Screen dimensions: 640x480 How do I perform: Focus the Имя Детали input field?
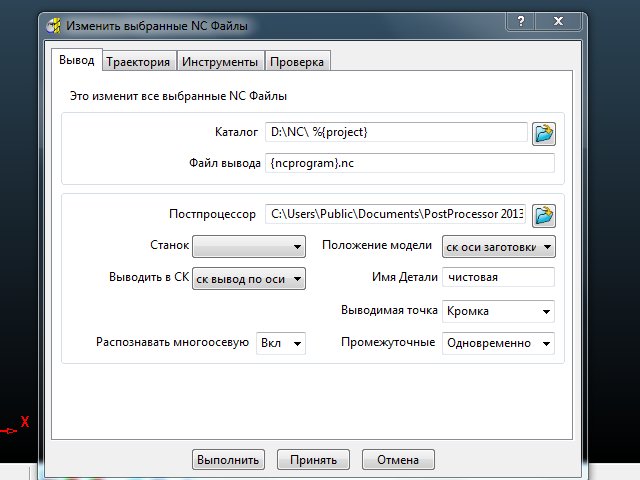tap(499, 278)
